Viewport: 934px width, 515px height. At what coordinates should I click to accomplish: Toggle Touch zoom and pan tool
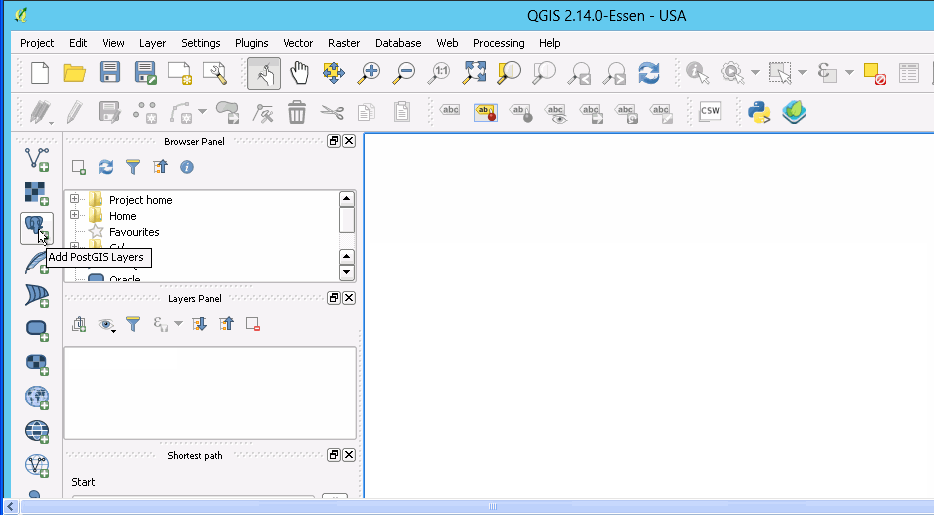click(264, 73)
